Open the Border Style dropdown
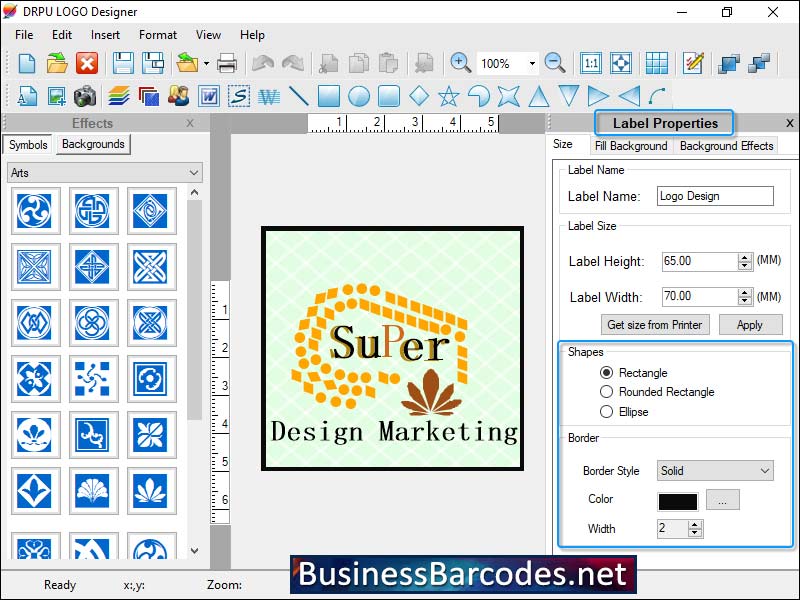 (x=714, y=470)
